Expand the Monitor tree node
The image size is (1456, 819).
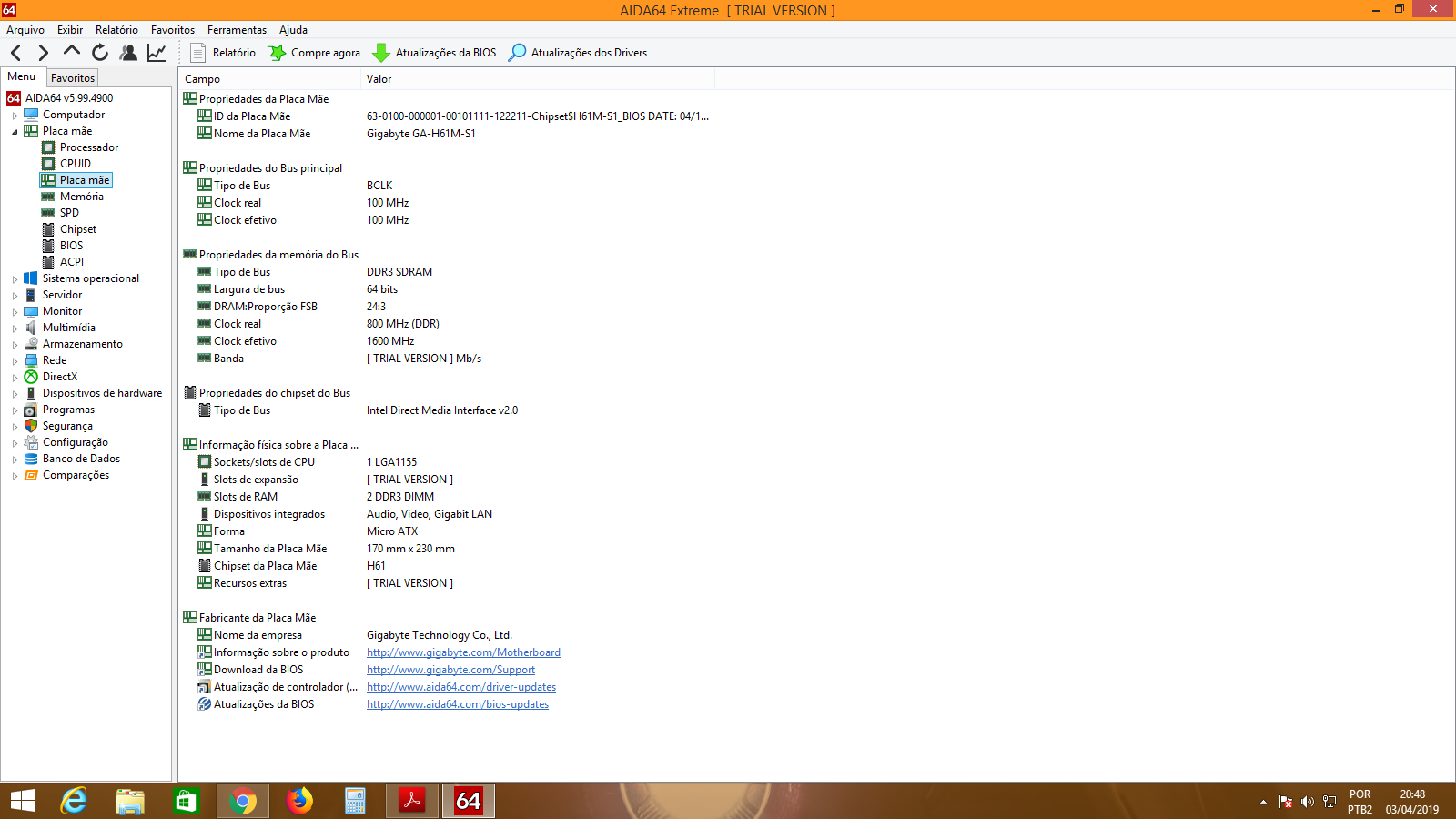click(15, 312)
